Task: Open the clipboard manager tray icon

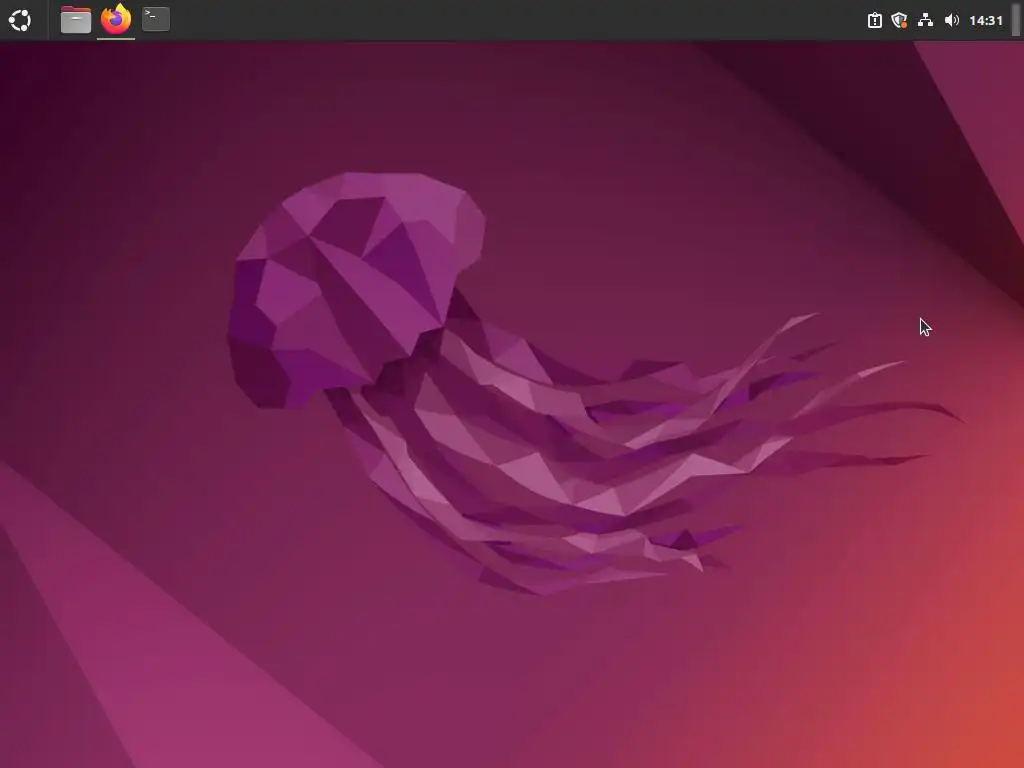Action: [x=874, y=20]
